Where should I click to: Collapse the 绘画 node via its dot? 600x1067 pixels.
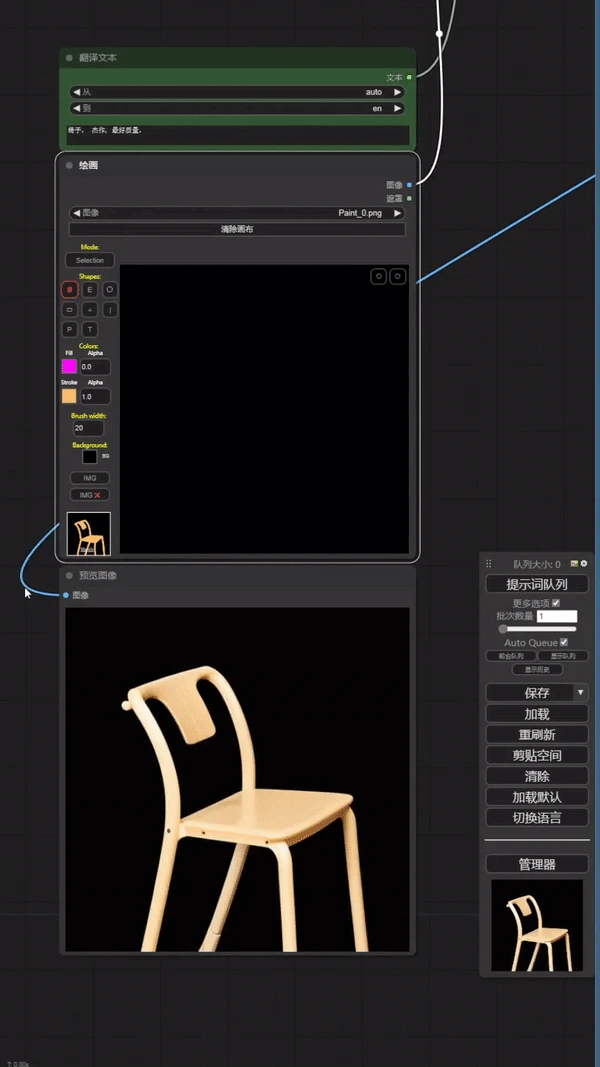pyautogui.click(x=69, y=165)
